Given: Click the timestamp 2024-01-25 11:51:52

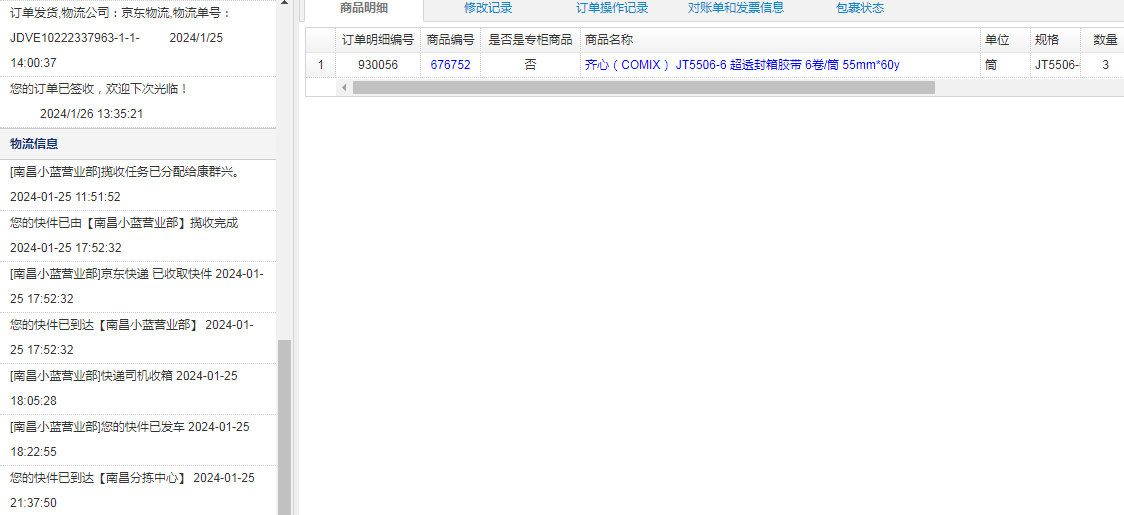Looking at the screenshot, I should click(x=65, y=197).
